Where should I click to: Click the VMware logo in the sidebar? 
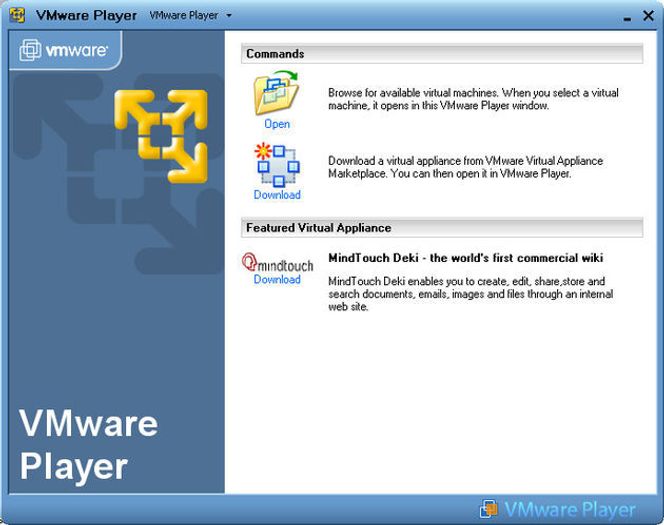[64, 50]
